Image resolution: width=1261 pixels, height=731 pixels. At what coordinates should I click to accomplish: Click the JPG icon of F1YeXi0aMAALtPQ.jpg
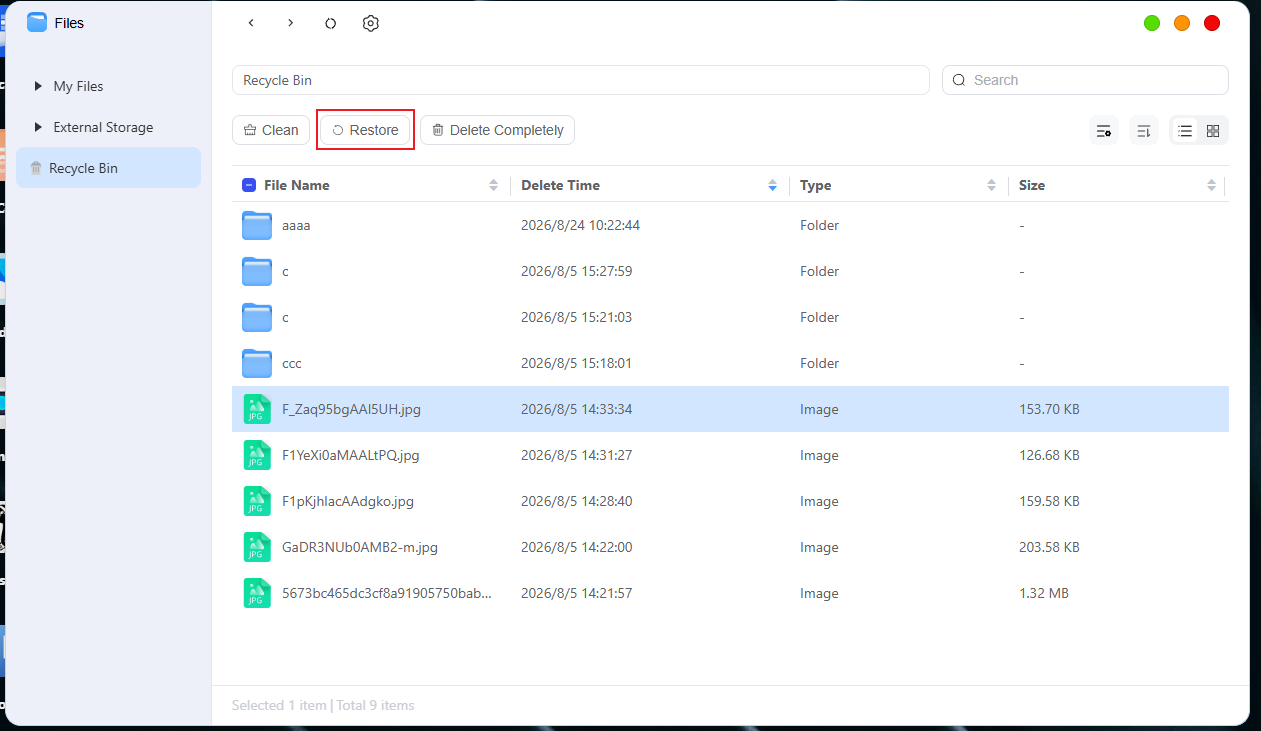pyautogui.click(x=257, y=455)
